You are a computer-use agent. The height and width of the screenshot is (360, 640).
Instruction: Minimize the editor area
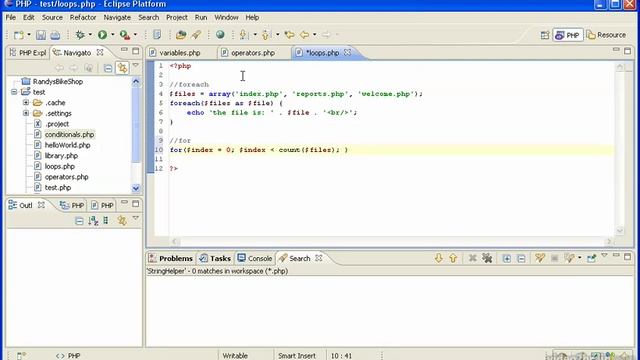pyautogui.click(x=616, y=50)
